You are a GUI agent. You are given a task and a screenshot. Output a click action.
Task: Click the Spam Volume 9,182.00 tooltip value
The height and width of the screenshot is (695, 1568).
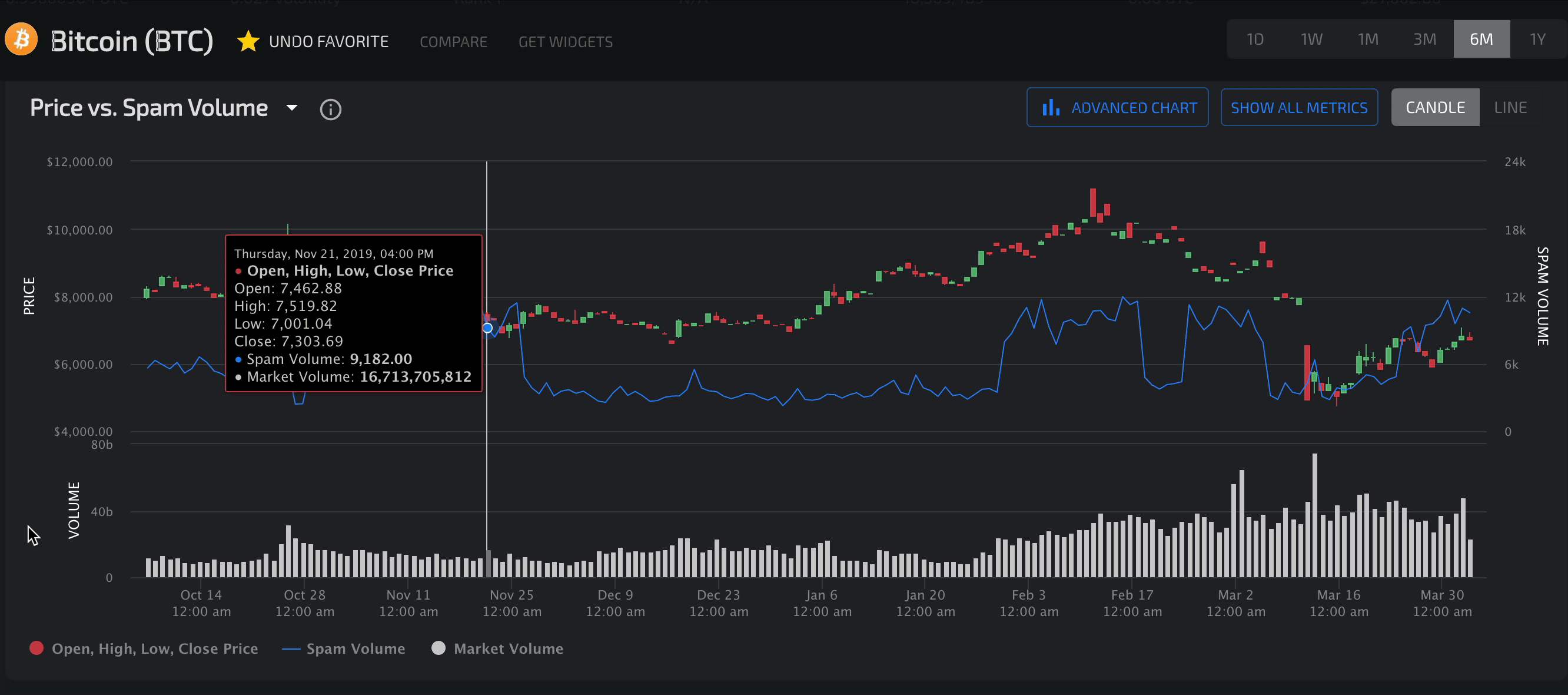(x=381, y=359)
